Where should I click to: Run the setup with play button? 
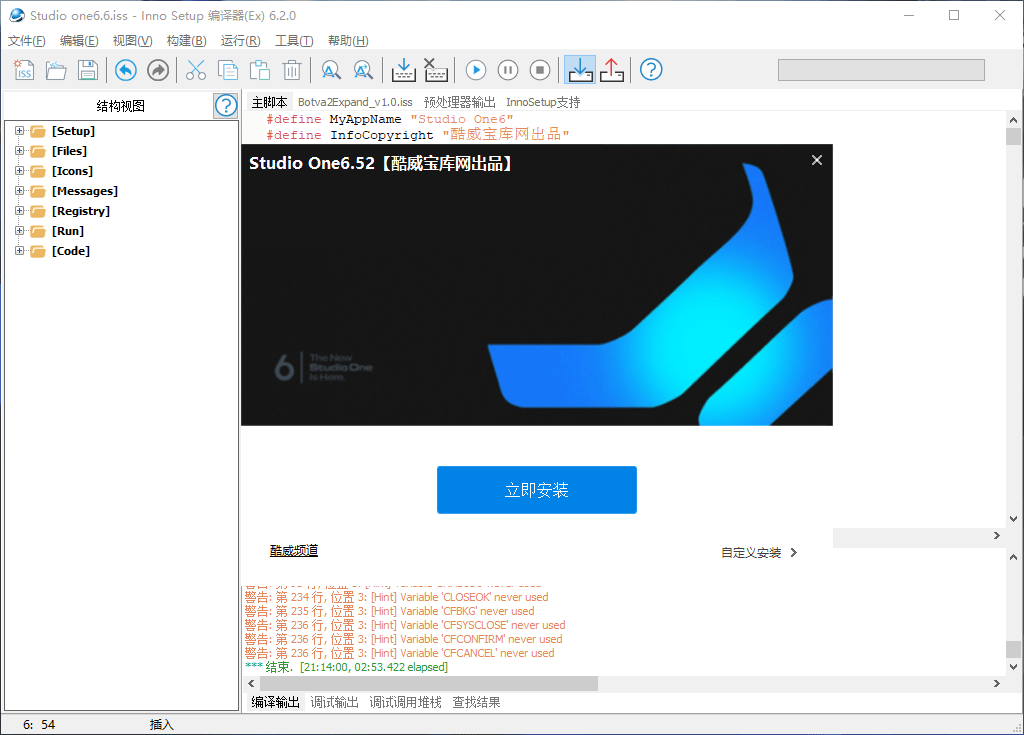point(475,70)
